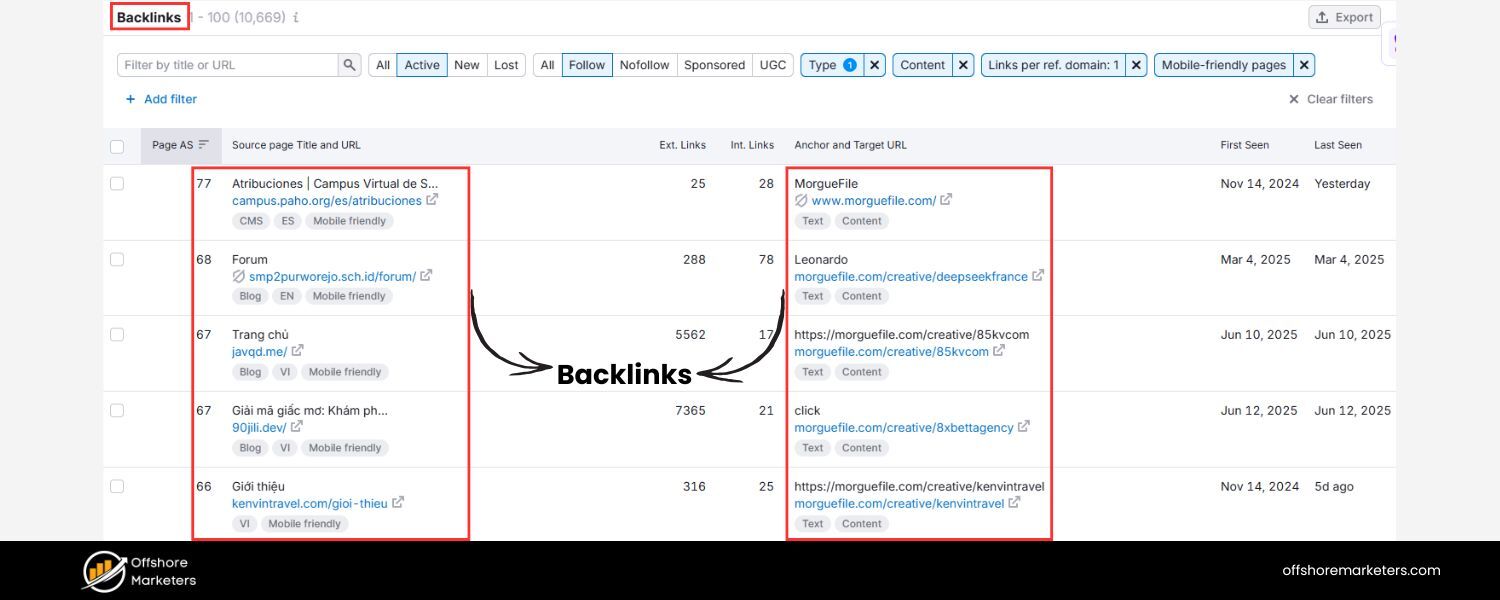The width and height of the screenshot is (1500, 600).
Task: Click Clear filters to reset all filters
Action: click(x=1338, y=99)
